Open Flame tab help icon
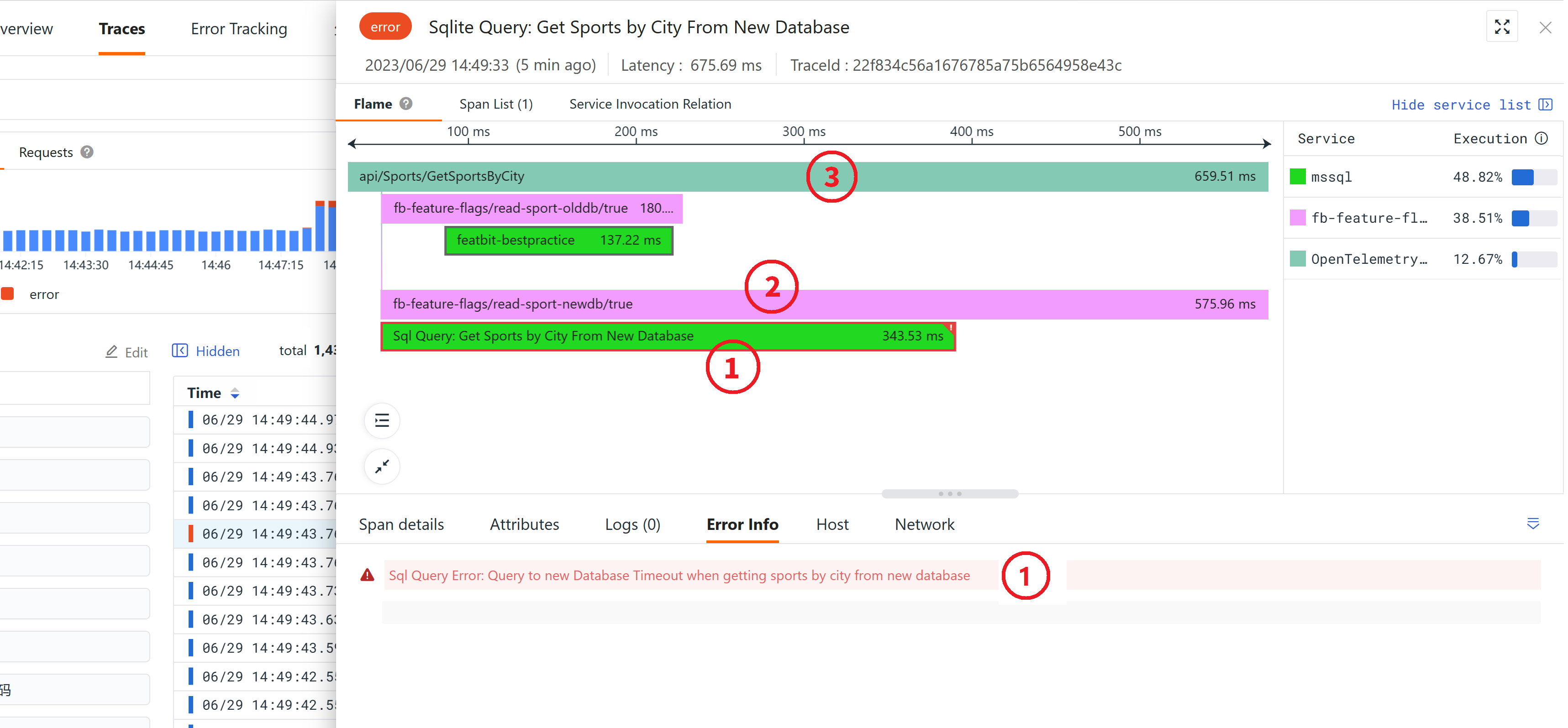The width and height of the screenshot is (1568, 728). coord(406,104)
